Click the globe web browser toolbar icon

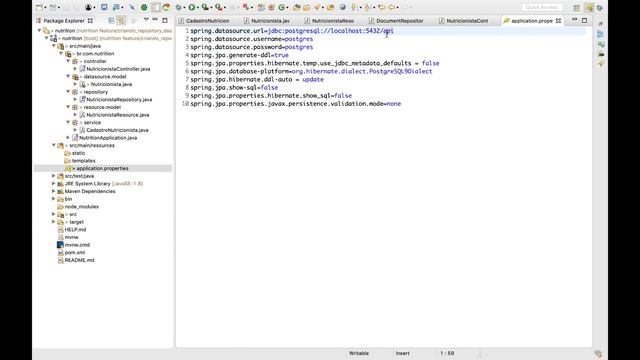tap(342, 7)
